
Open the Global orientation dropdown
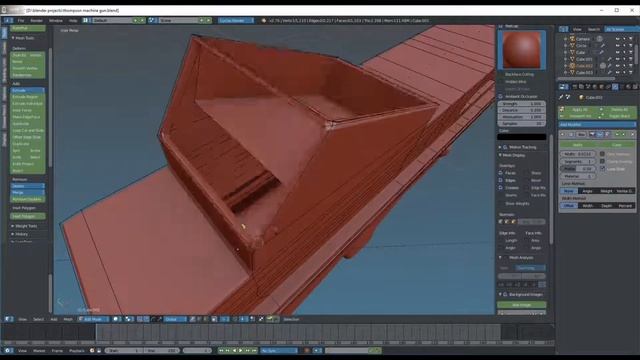click(176, 319)
